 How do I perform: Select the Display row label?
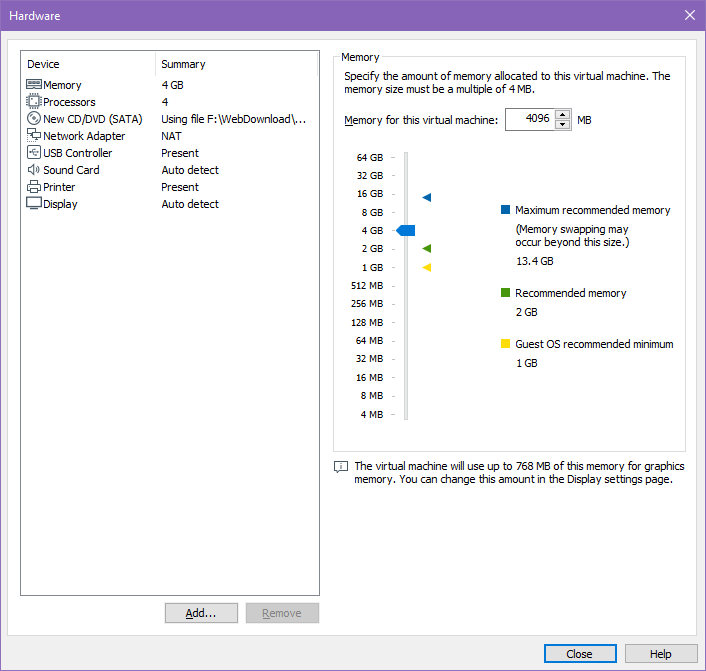click(x=60, y=204)
